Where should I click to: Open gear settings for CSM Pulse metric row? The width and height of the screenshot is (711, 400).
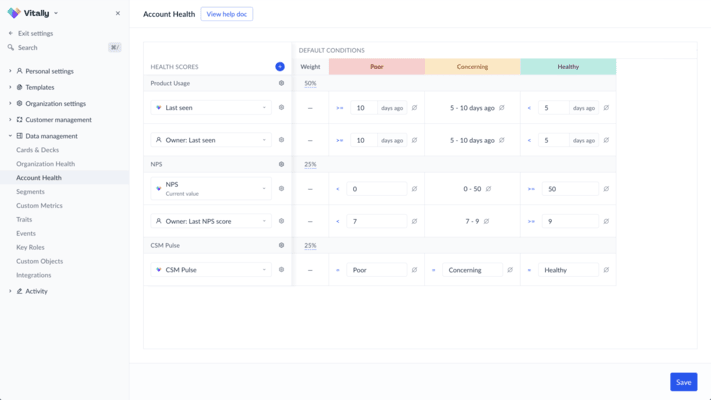[x=281, y=269]
